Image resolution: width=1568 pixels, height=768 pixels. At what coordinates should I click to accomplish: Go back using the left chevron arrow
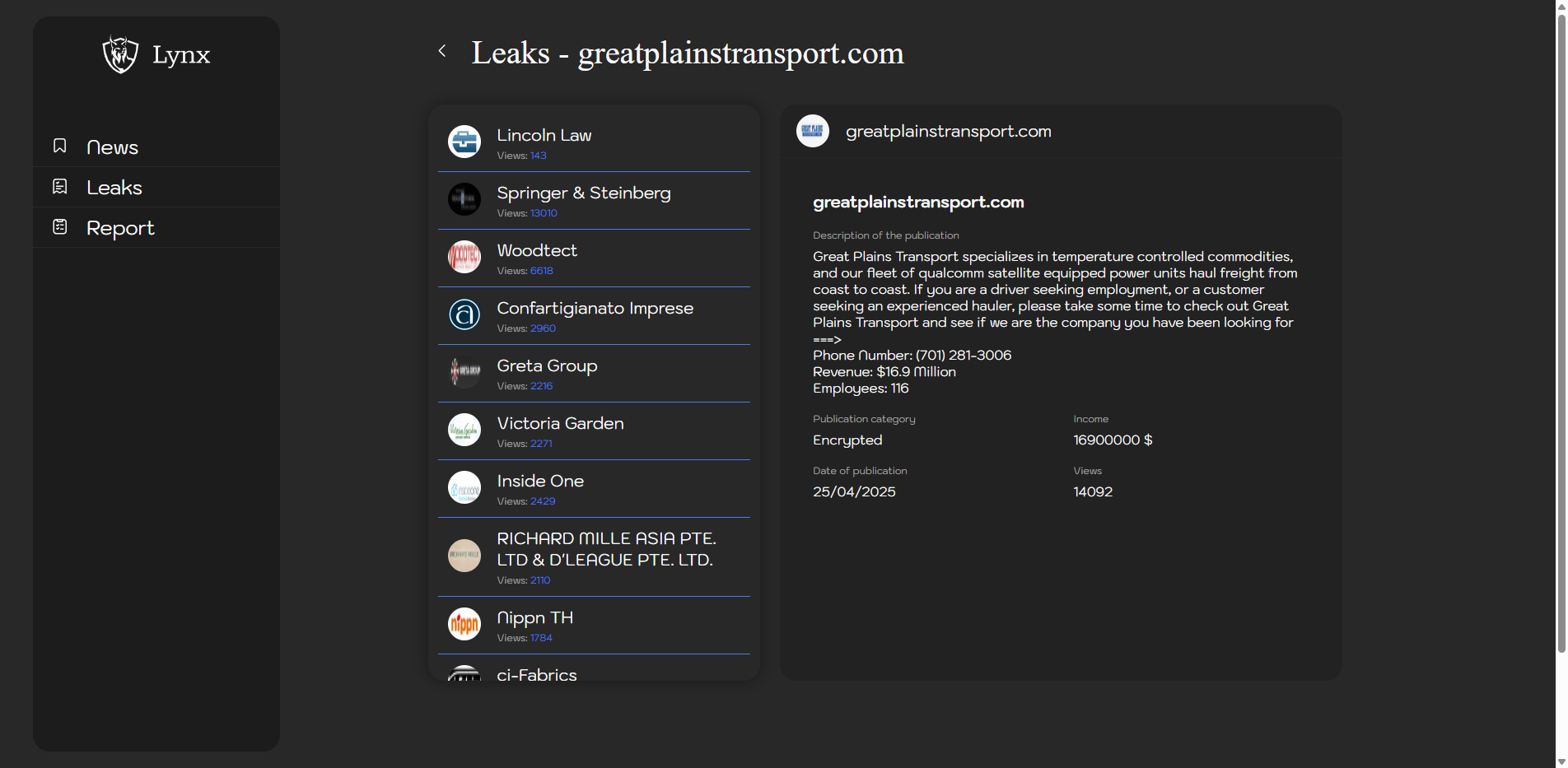(442, 51)
